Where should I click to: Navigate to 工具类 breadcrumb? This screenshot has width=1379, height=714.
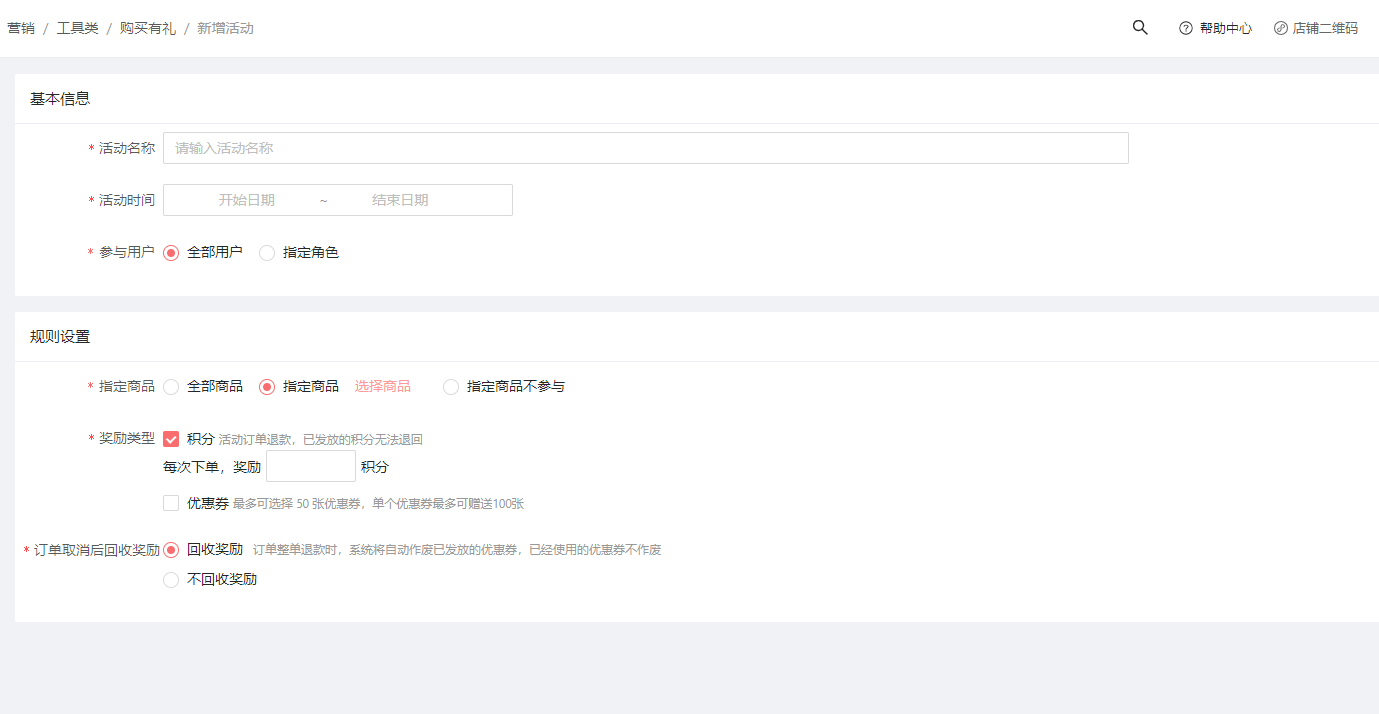(x=77, y=28)
